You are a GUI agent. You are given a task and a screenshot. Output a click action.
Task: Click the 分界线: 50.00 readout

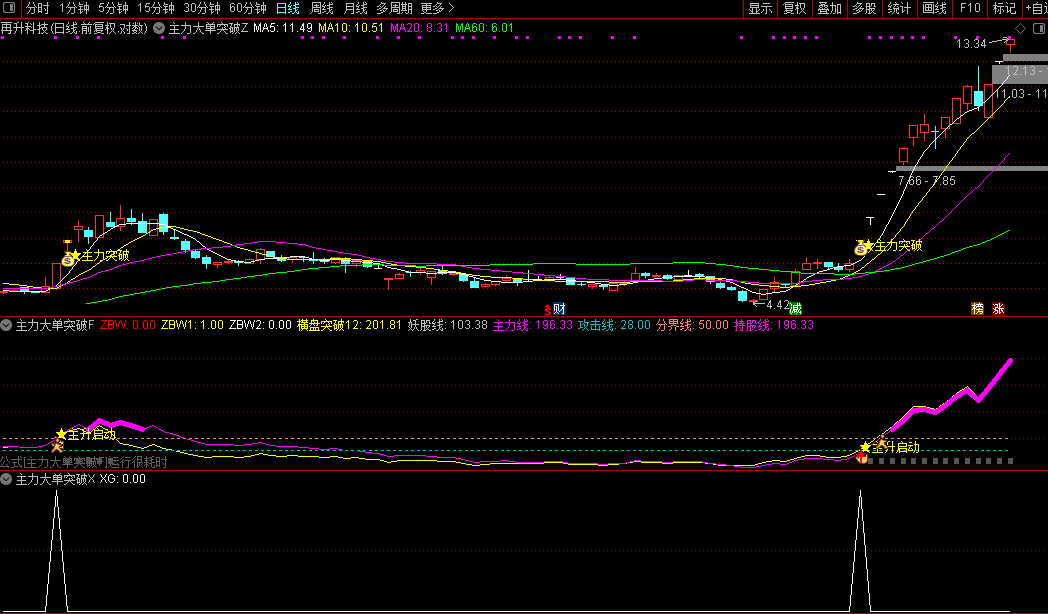[692, 325]
